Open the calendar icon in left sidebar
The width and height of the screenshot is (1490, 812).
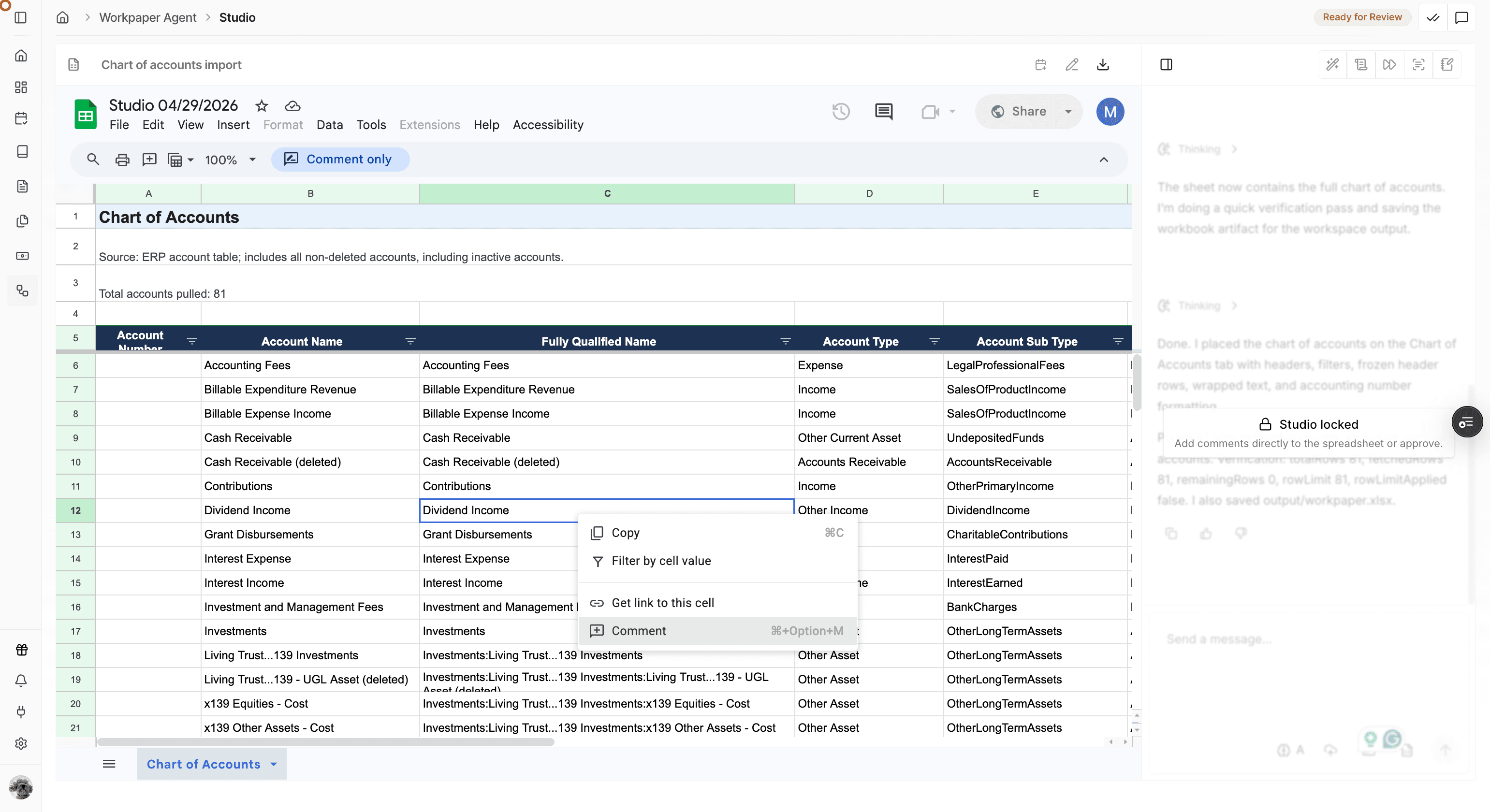[x=21, y=118]
